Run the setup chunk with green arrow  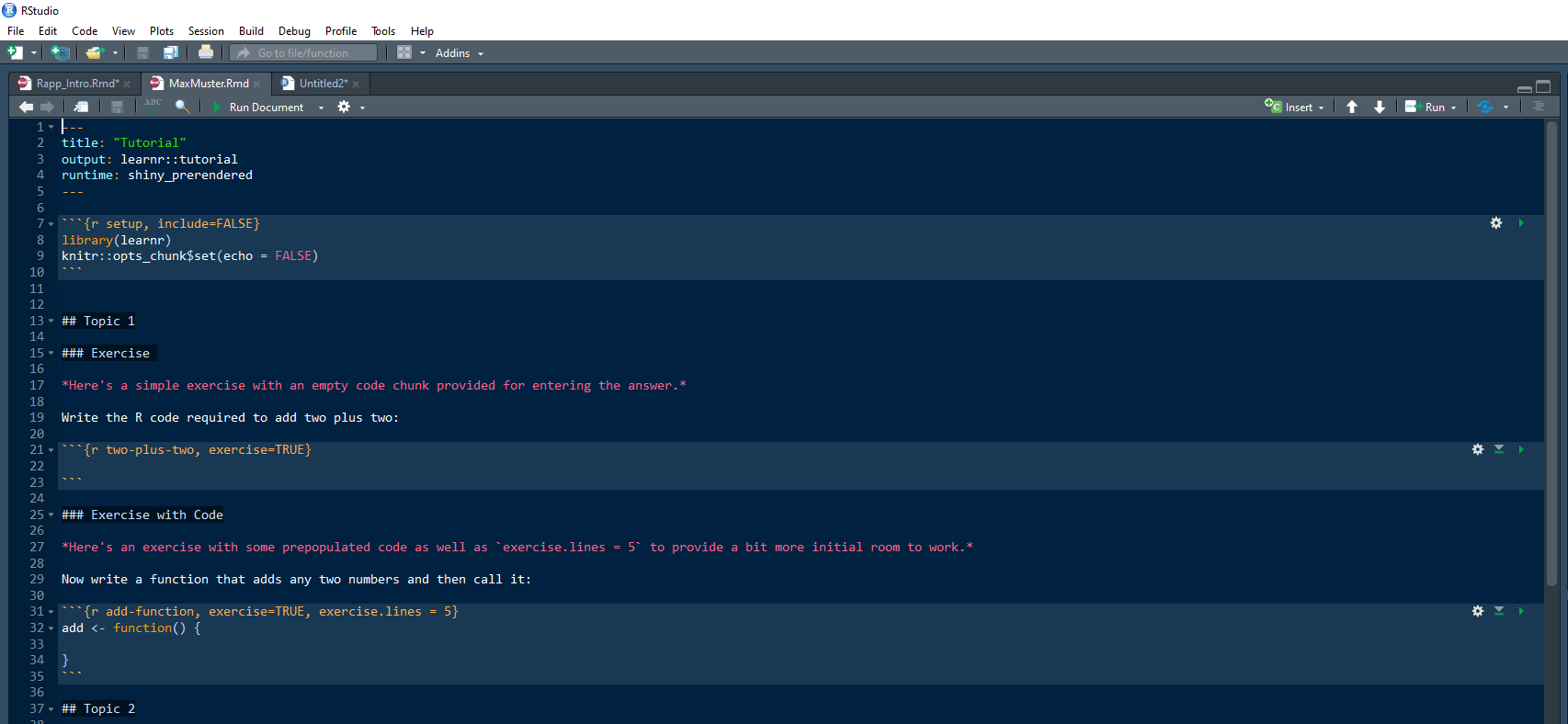click(x=1521, y=223)
